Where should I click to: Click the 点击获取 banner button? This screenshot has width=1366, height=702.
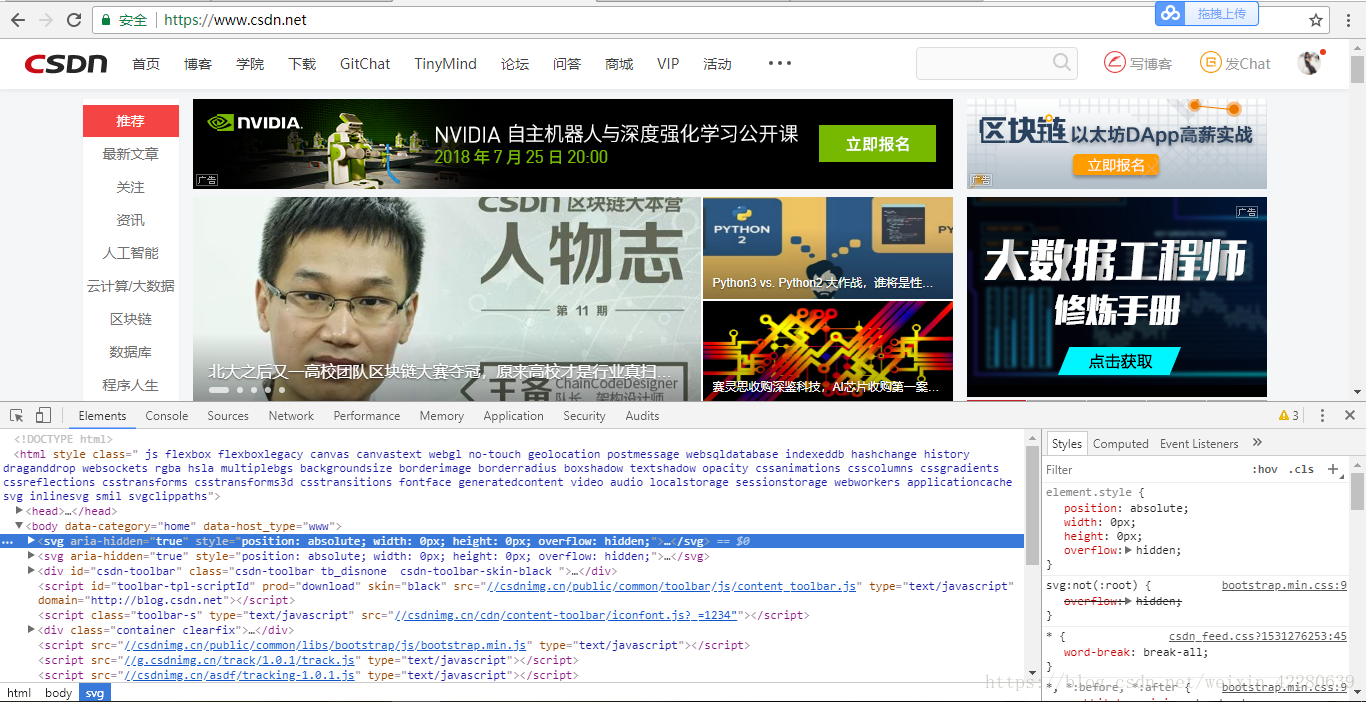(x=1120, y=361)
